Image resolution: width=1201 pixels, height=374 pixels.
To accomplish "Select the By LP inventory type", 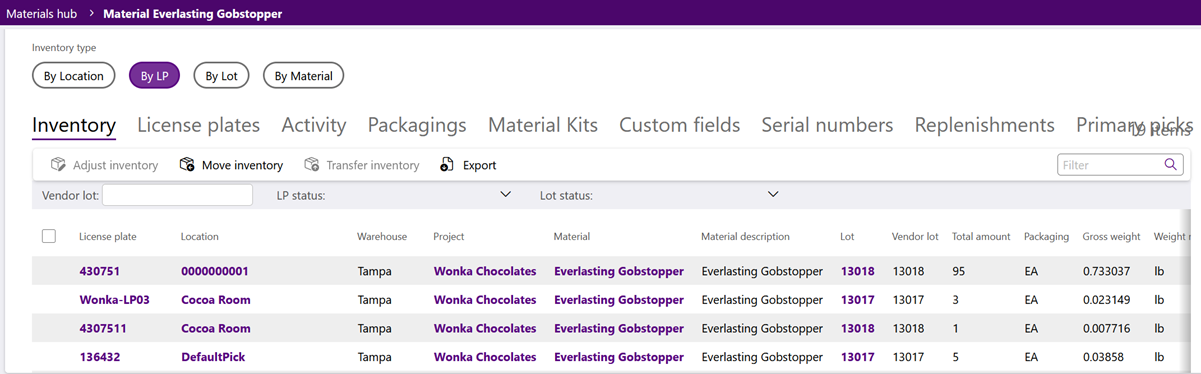I will pyautogui.click(x=154, y=75).
